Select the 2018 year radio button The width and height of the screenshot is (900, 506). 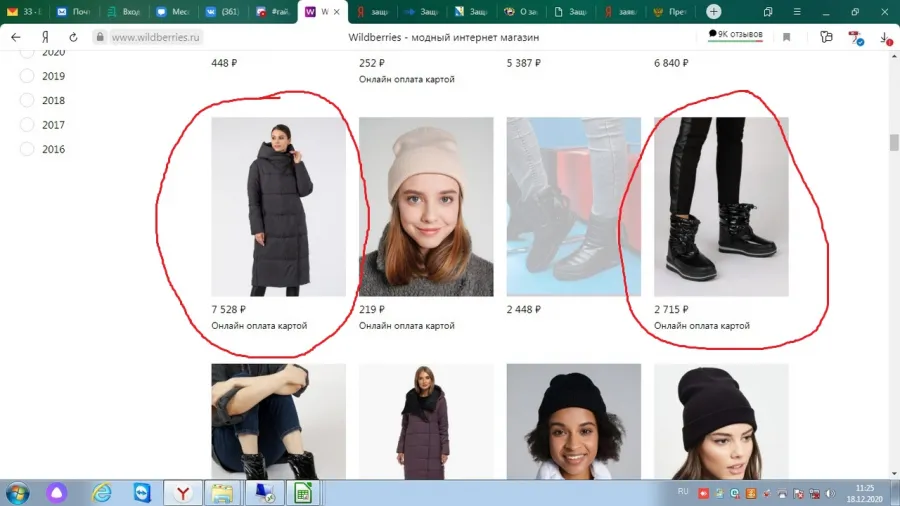click(x=27, y=100)
